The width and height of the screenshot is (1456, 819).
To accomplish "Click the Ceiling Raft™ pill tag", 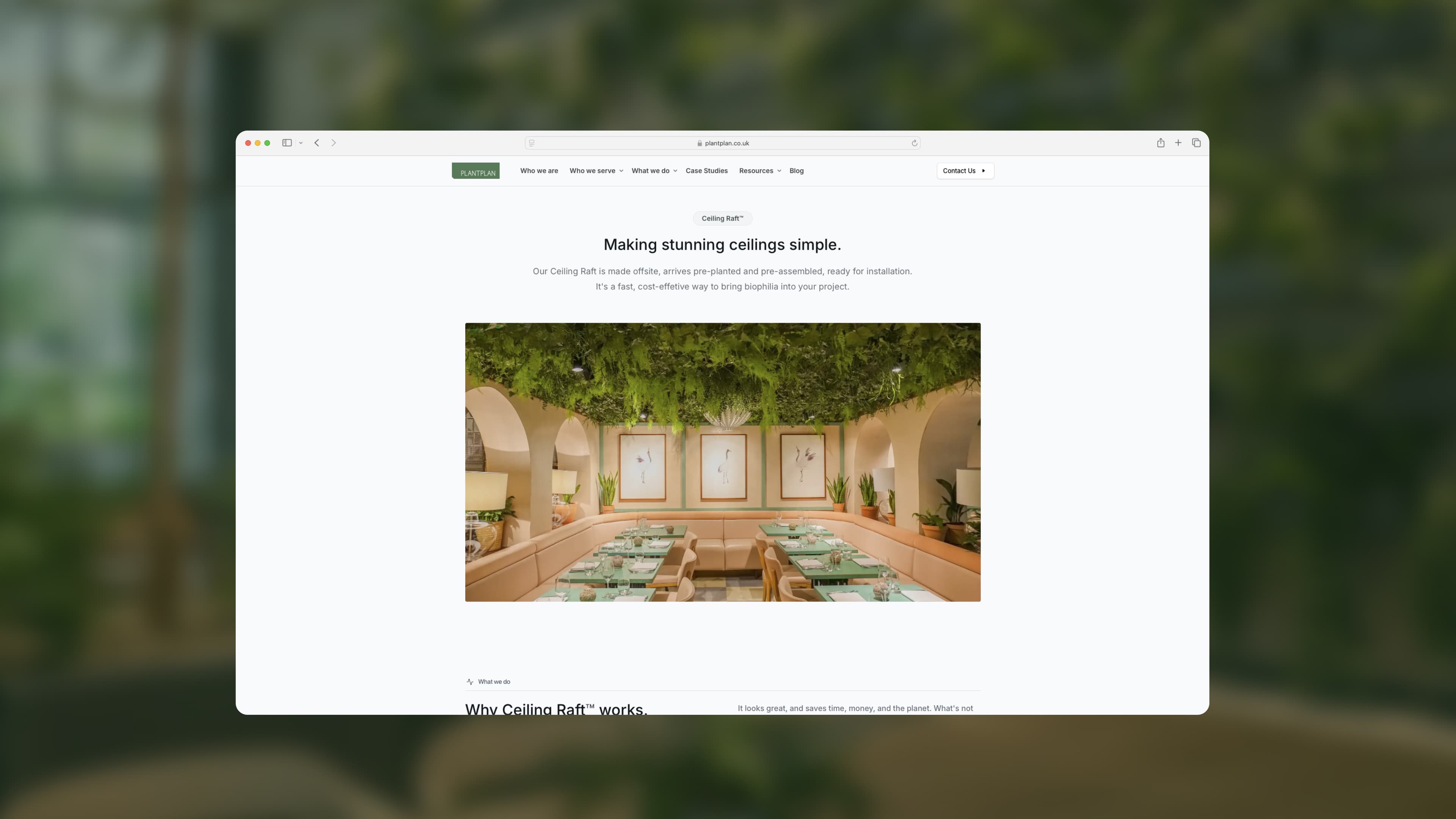I will 722,218.
